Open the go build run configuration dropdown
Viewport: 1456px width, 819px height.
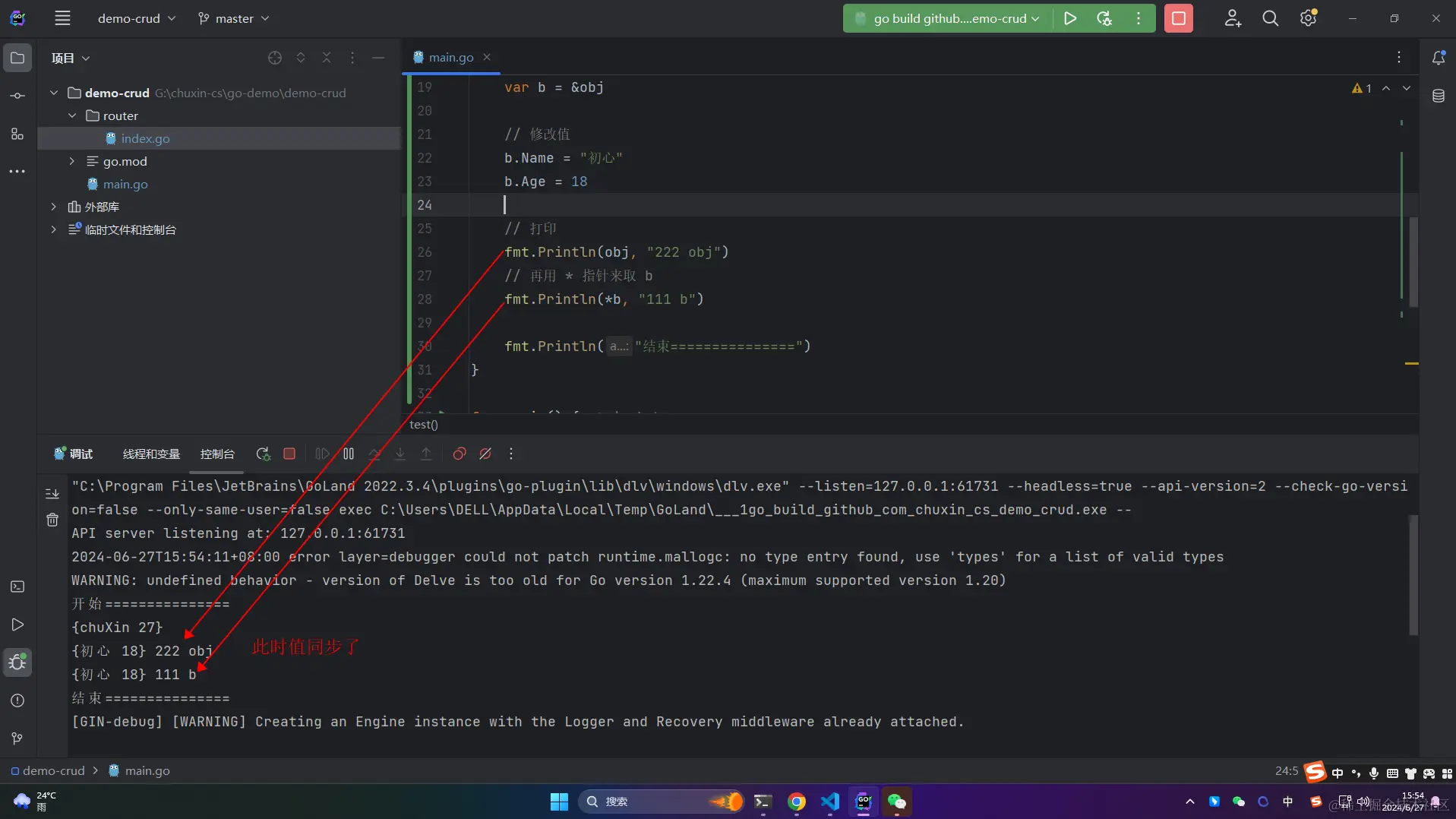coord(948,18)
